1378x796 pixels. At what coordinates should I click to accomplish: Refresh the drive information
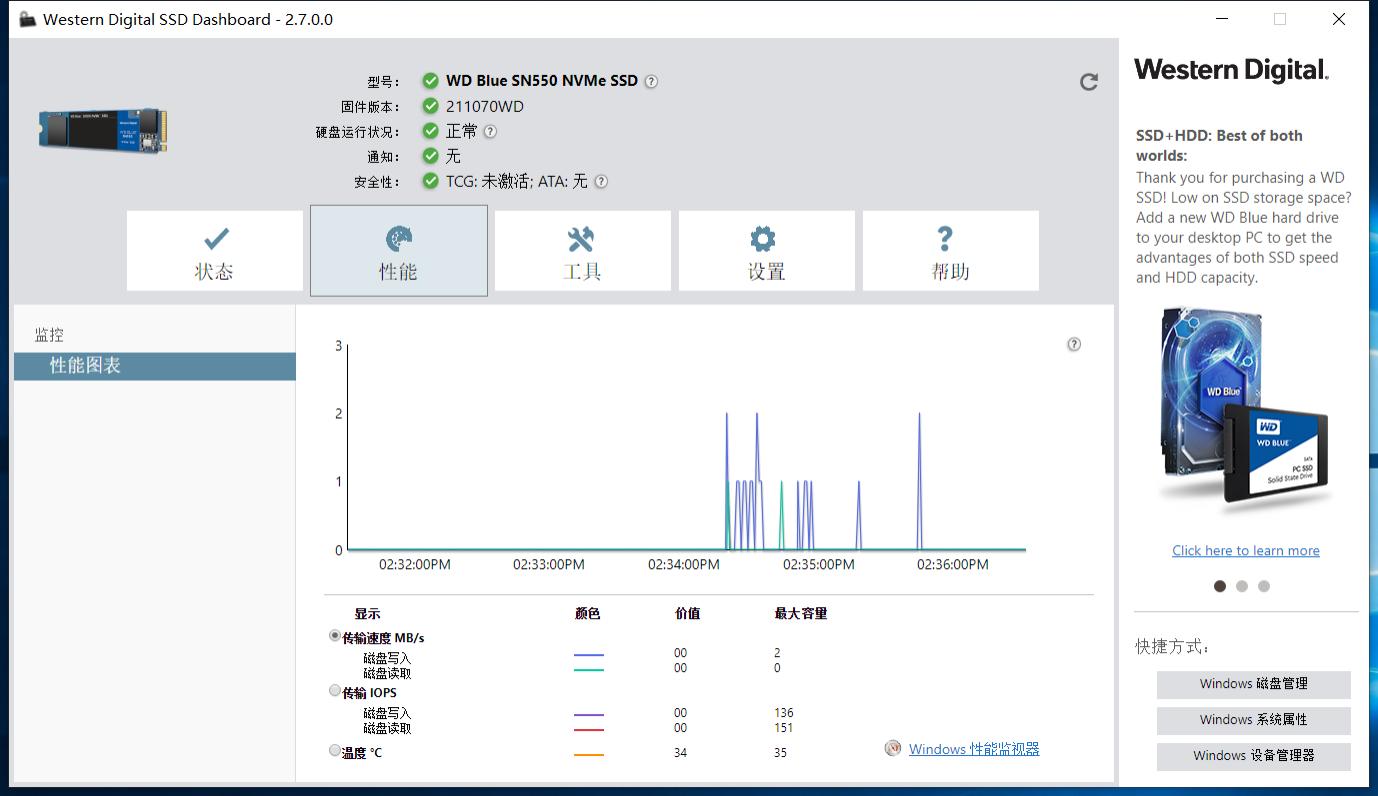point(1089,82)
